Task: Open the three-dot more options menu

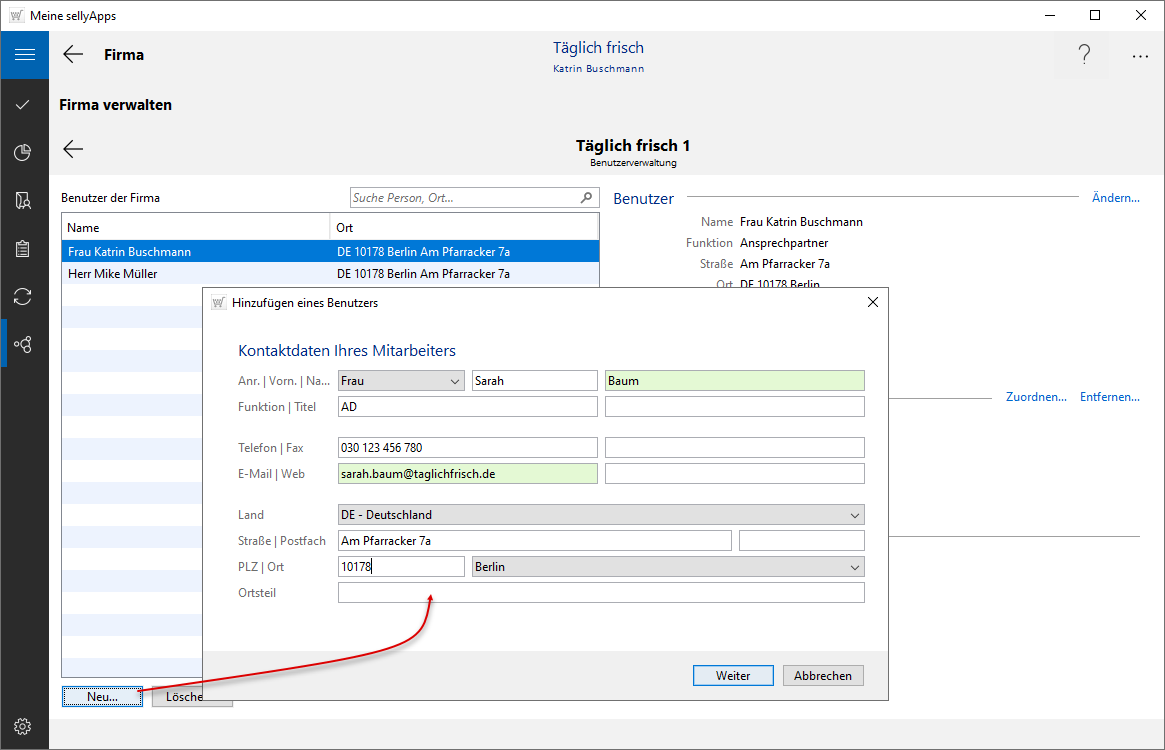Action: click(1140, 57)
